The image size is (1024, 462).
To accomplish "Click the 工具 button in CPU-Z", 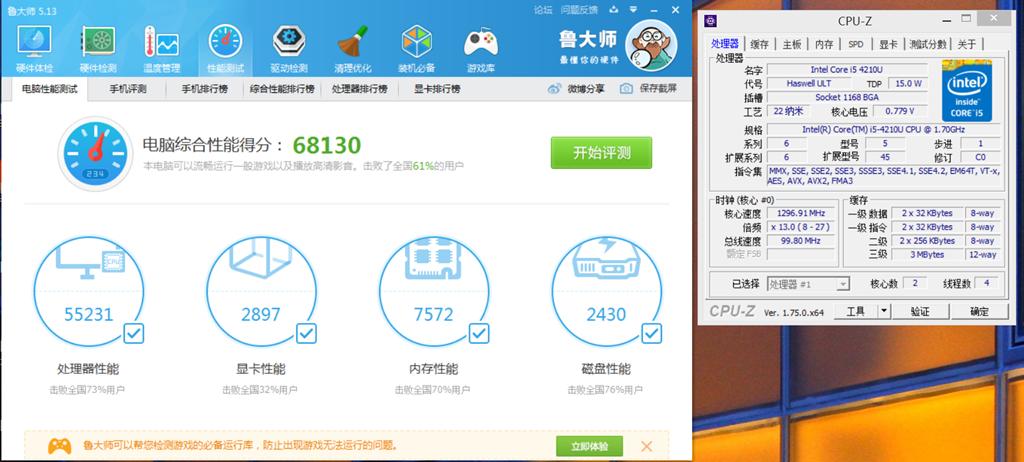I will pos(856,312).
